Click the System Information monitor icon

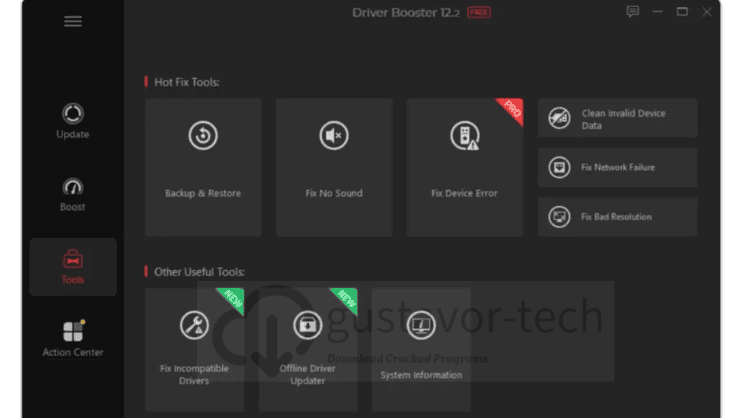421,325
